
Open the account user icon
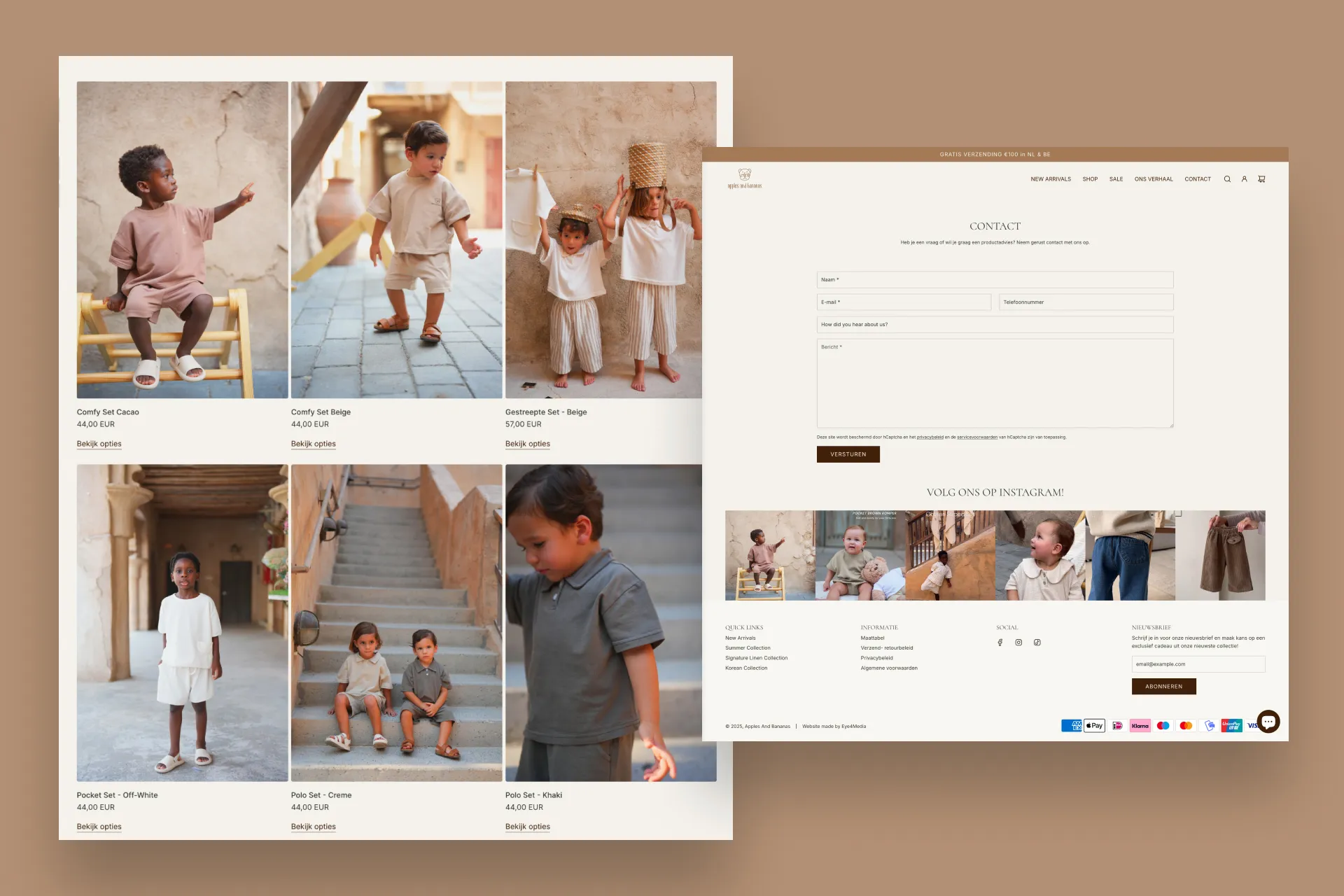pyautogui.click(x=1244, y=179)
